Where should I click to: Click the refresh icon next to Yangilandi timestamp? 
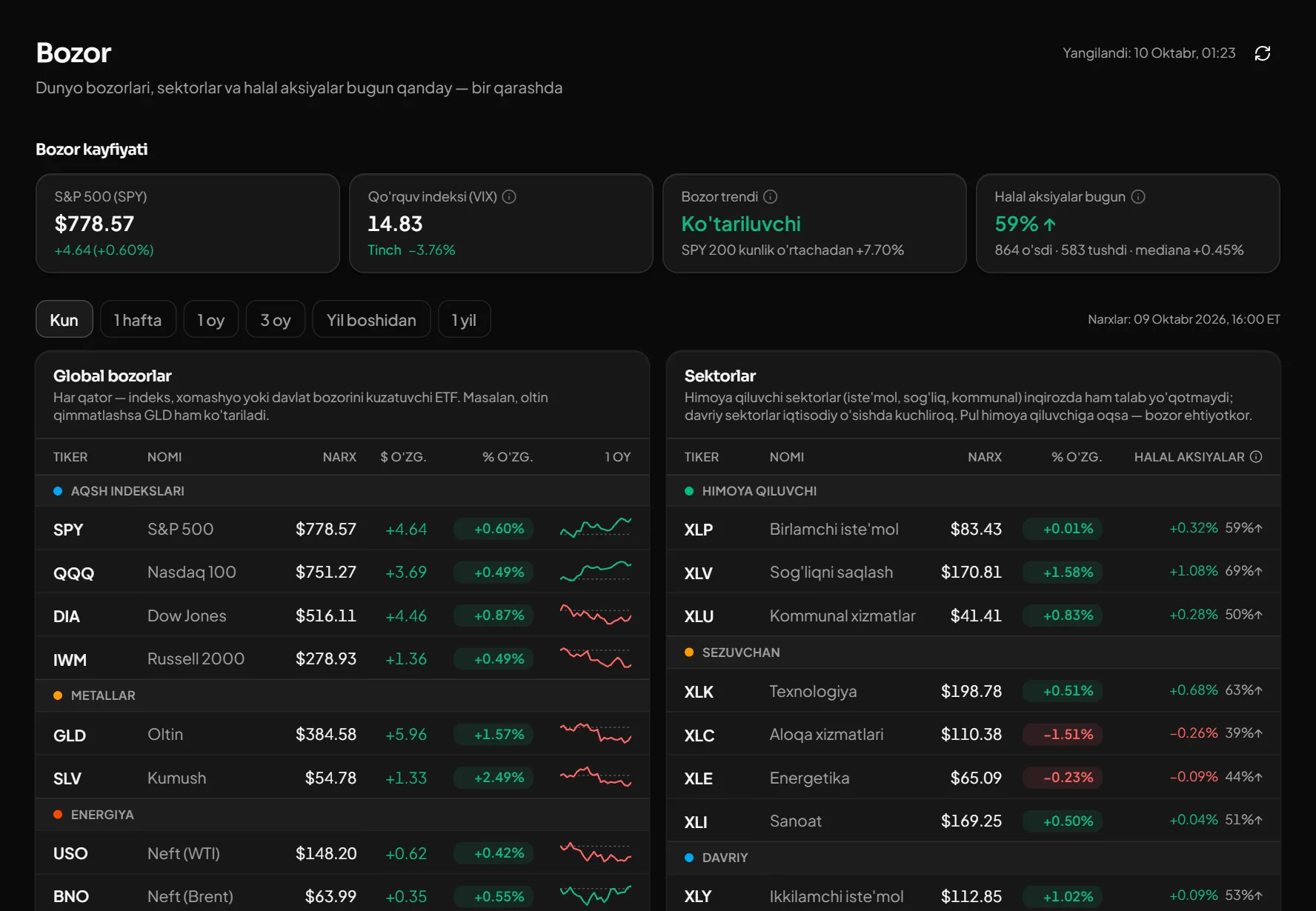pos(1263,53)
